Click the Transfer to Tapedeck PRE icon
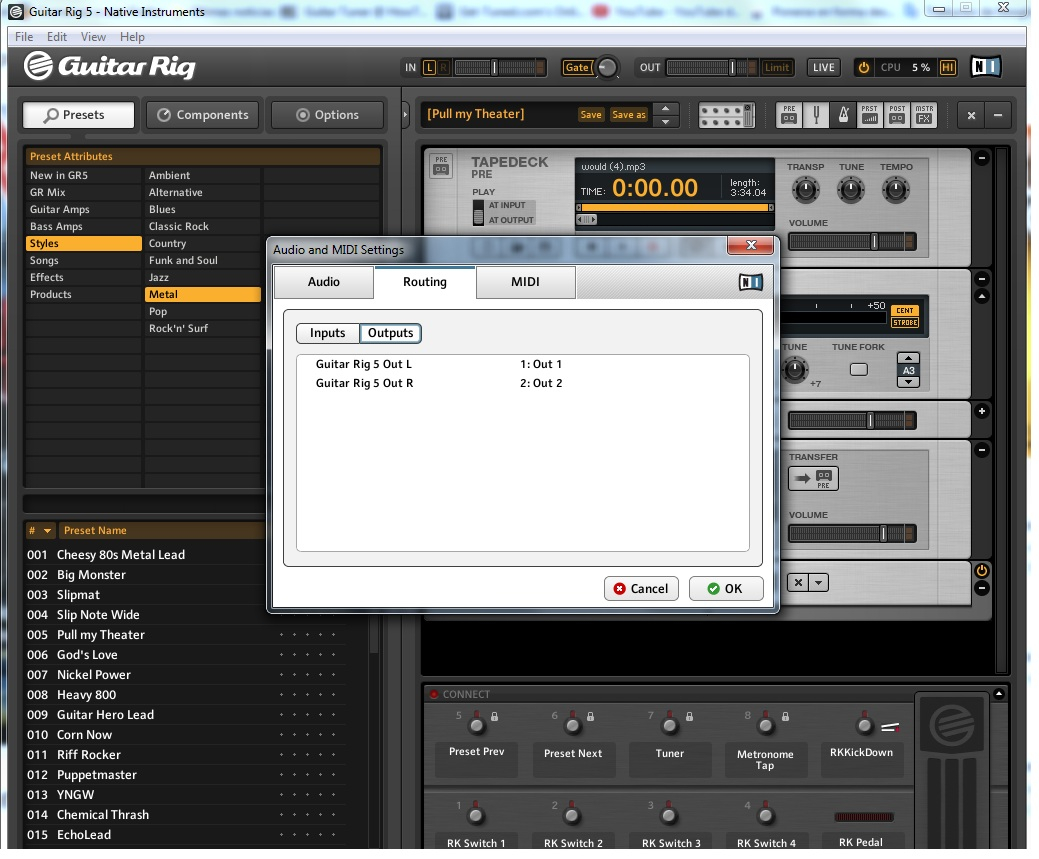Image resolution: width=1039 pixels, height=859 pixels. (x=813, y=479)
